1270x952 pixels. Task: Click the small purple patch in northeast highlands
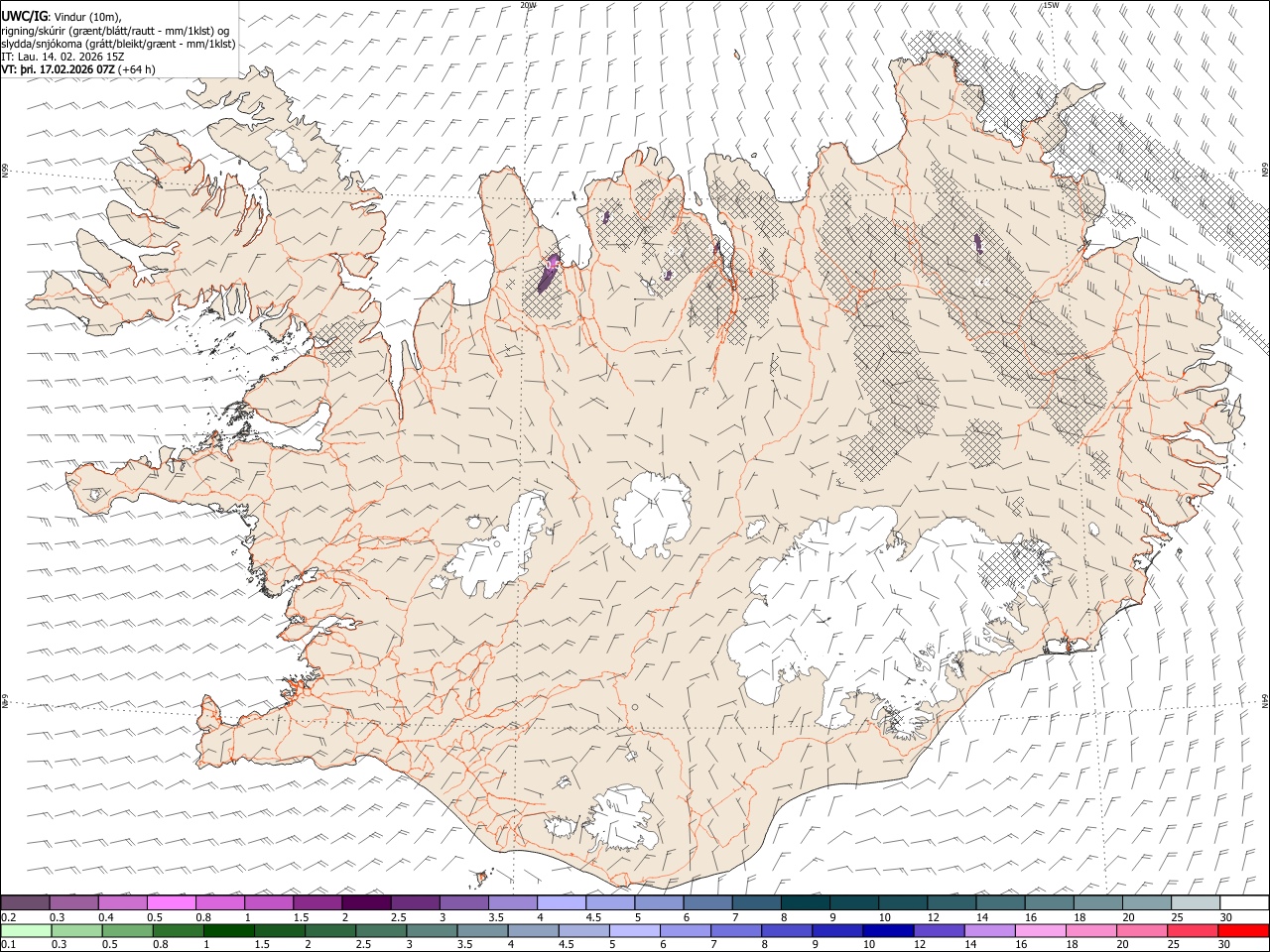coord(978,243)
